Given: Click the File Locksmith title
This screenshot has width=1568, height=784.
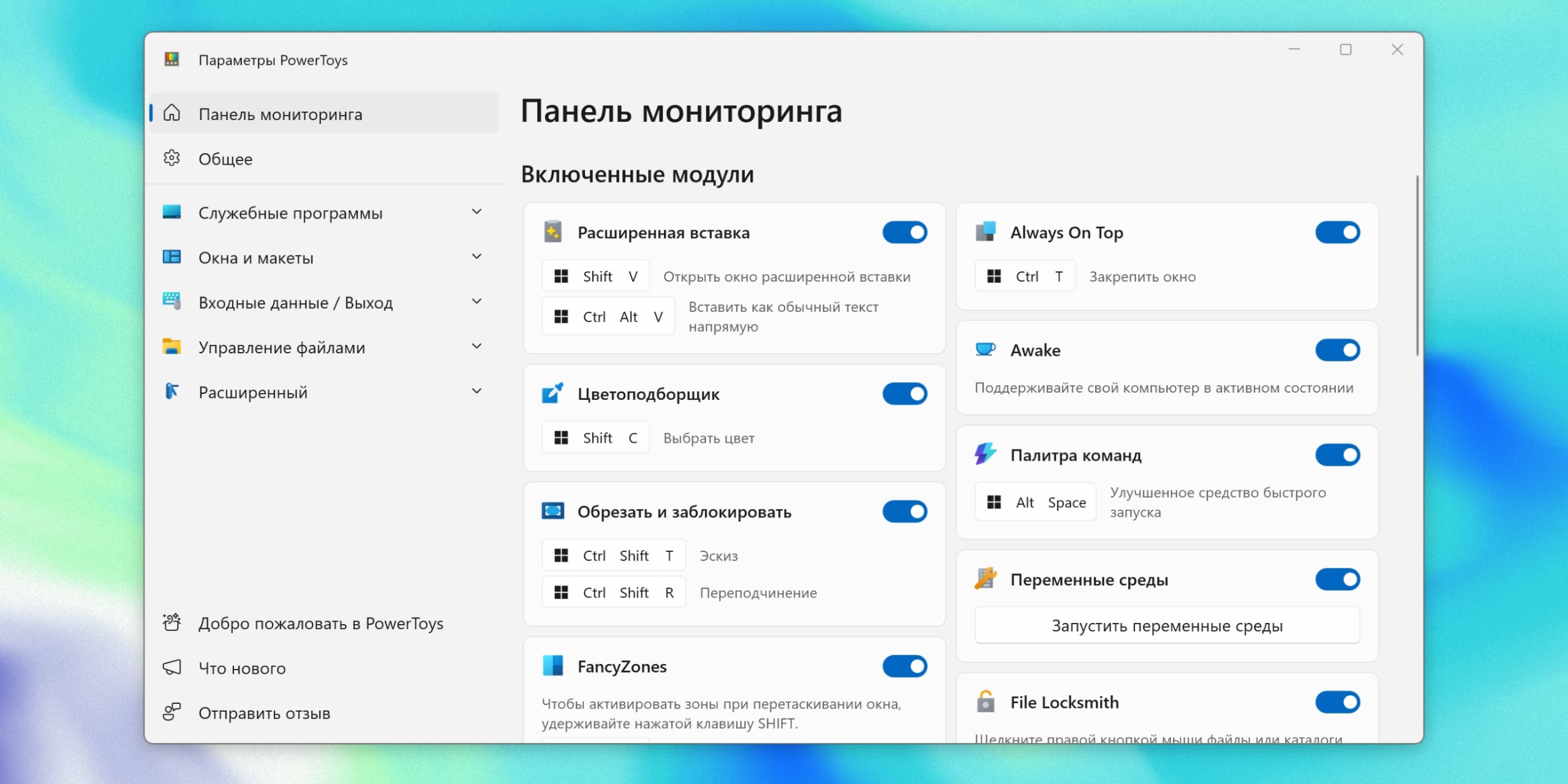Looking at the screenshot, I should 1064,702.
